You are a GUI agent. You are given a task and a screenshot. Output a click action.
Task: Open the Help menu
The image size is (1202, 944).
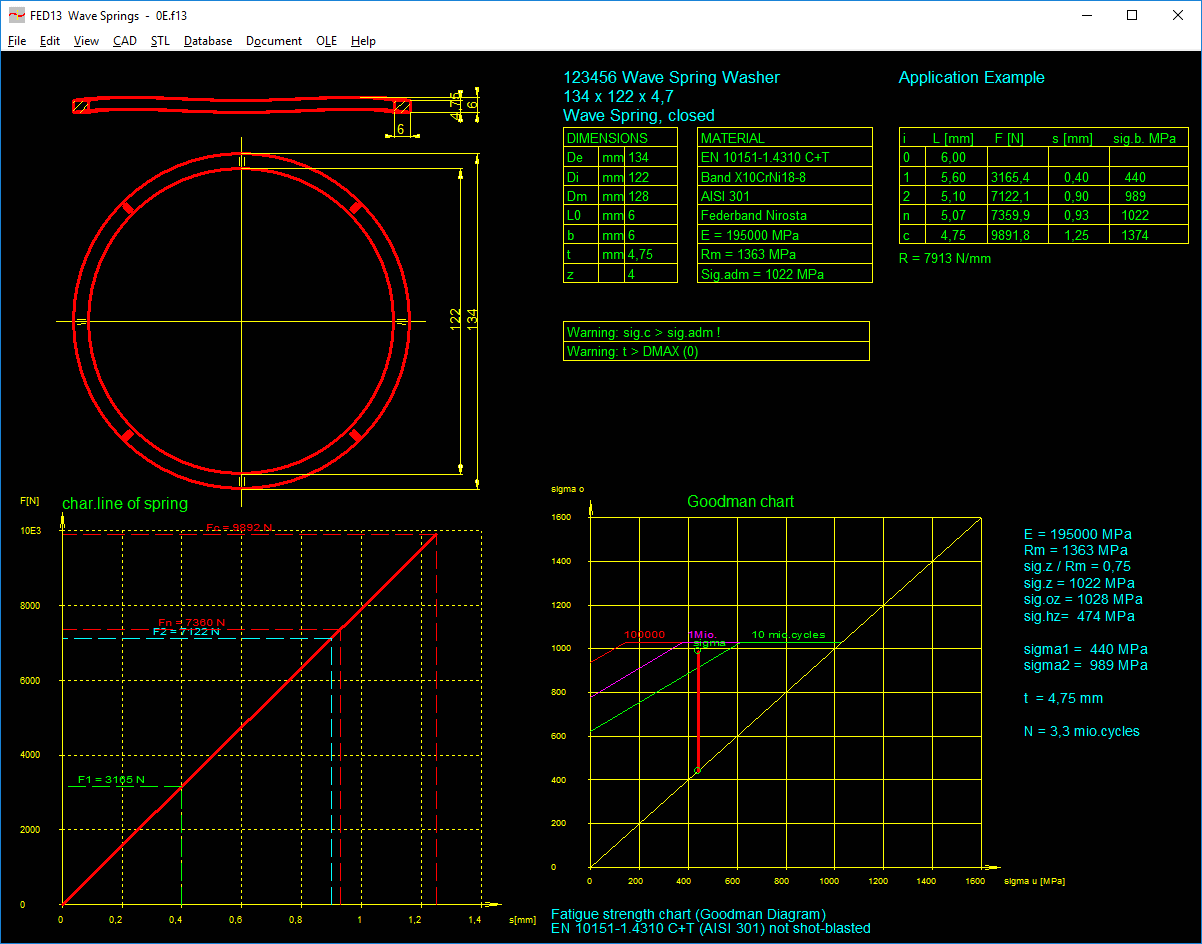coord(363,41)
